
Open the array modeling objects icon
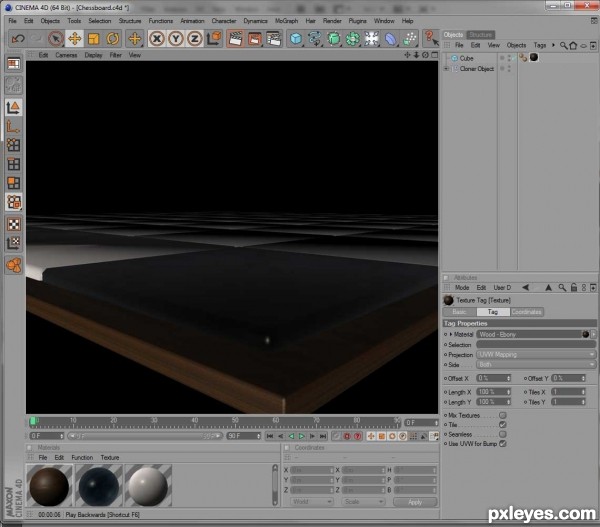353,39
